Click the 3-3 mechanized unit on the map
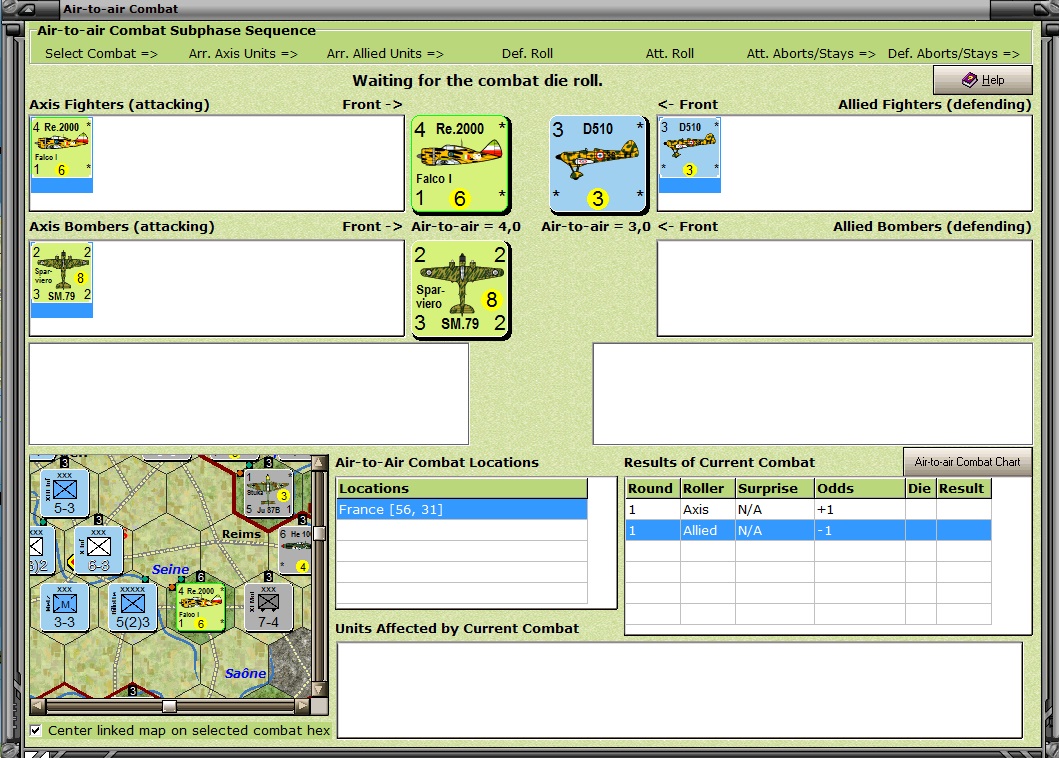The height and width of the screenshot is (758, 1059). coord(64,607)
